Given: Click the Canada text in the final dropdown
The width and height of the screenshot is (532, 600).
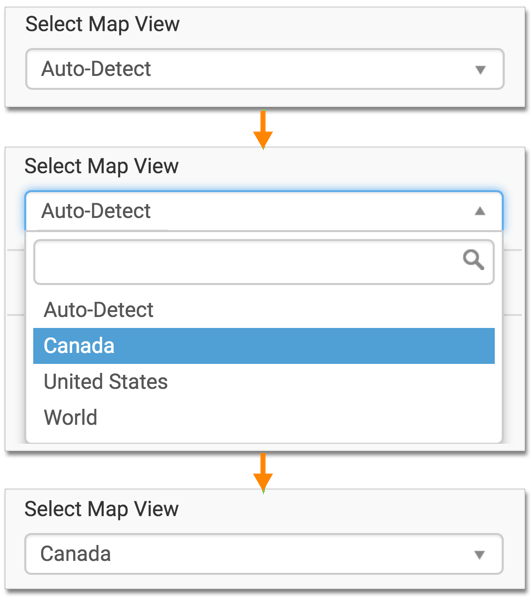Looking at the screenshot, I should point(75,554).
